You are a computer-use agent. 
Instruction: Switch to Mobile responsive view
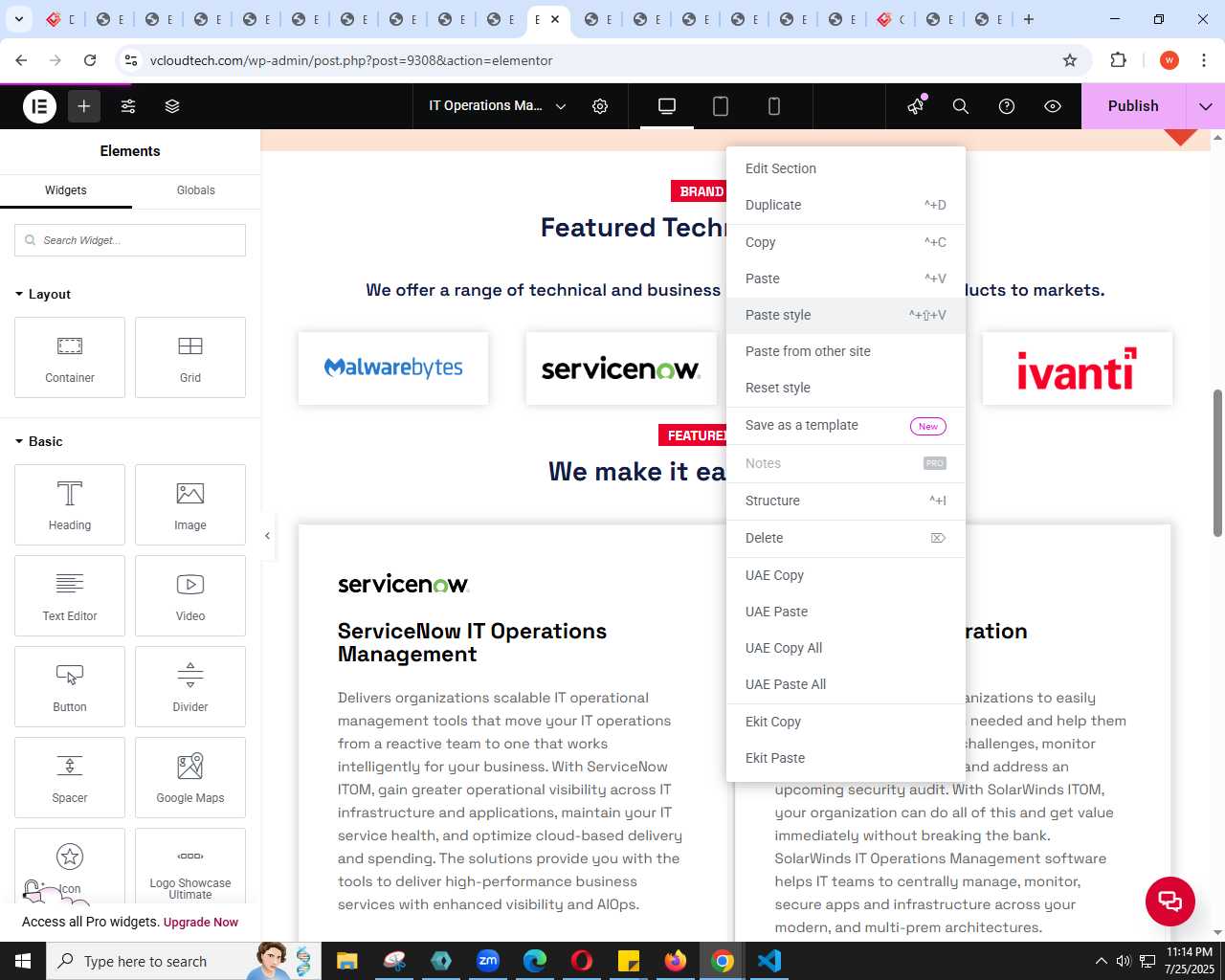[774, 106]
